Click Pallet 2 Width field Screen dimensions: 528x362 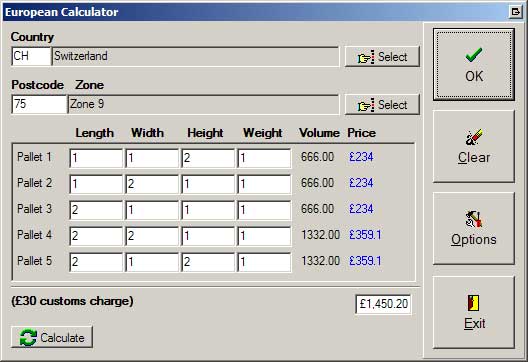[x=152, y=184]
